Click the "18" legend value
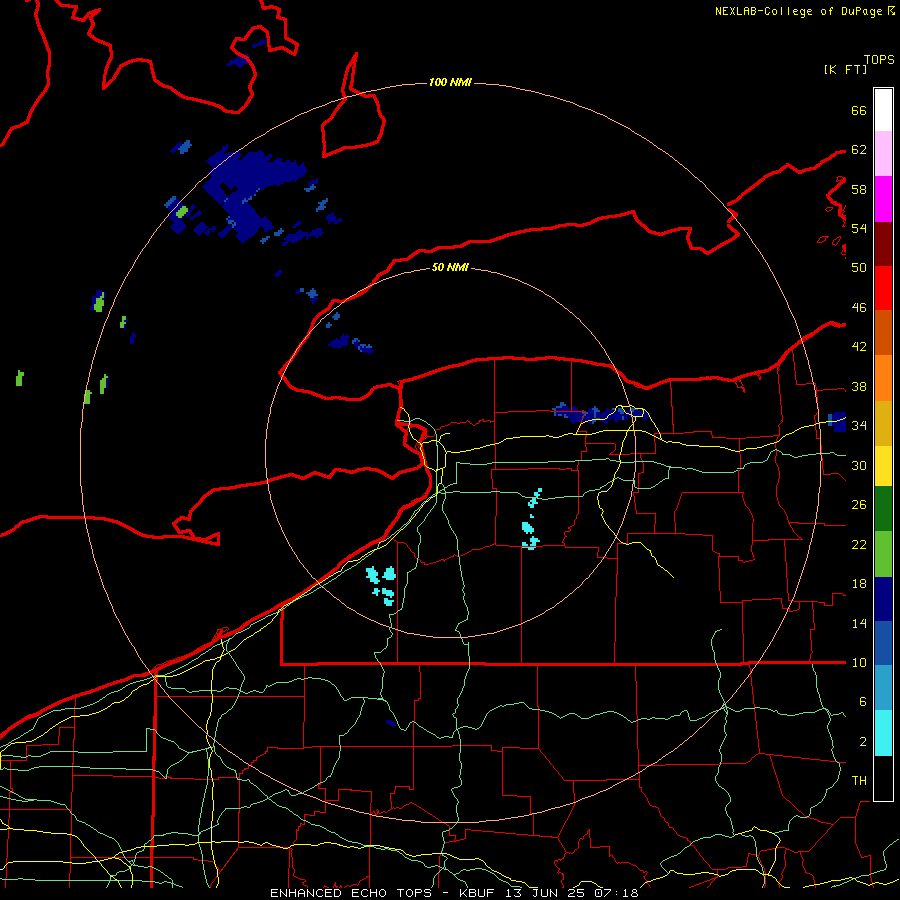The image size is (900, 900). tap(859, 584)
